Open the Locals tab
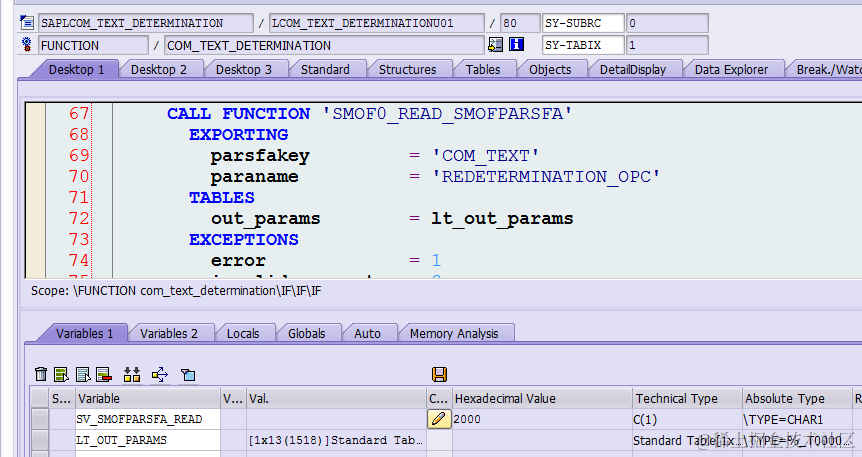Viewport: 862px width, 457px height. tap(243, 333)
